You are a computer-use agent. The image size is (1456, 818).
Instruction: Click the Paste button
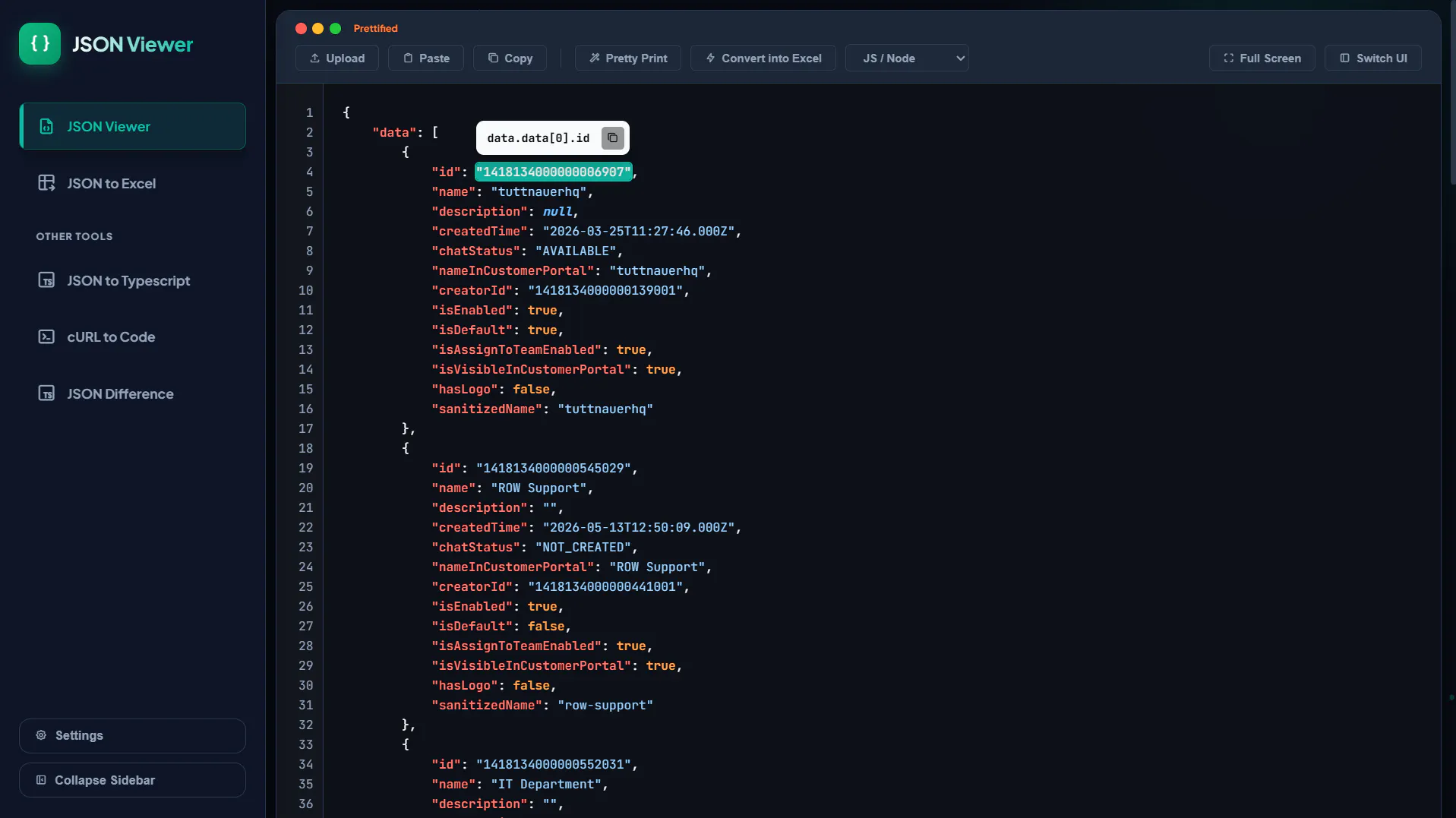point(426,58)
